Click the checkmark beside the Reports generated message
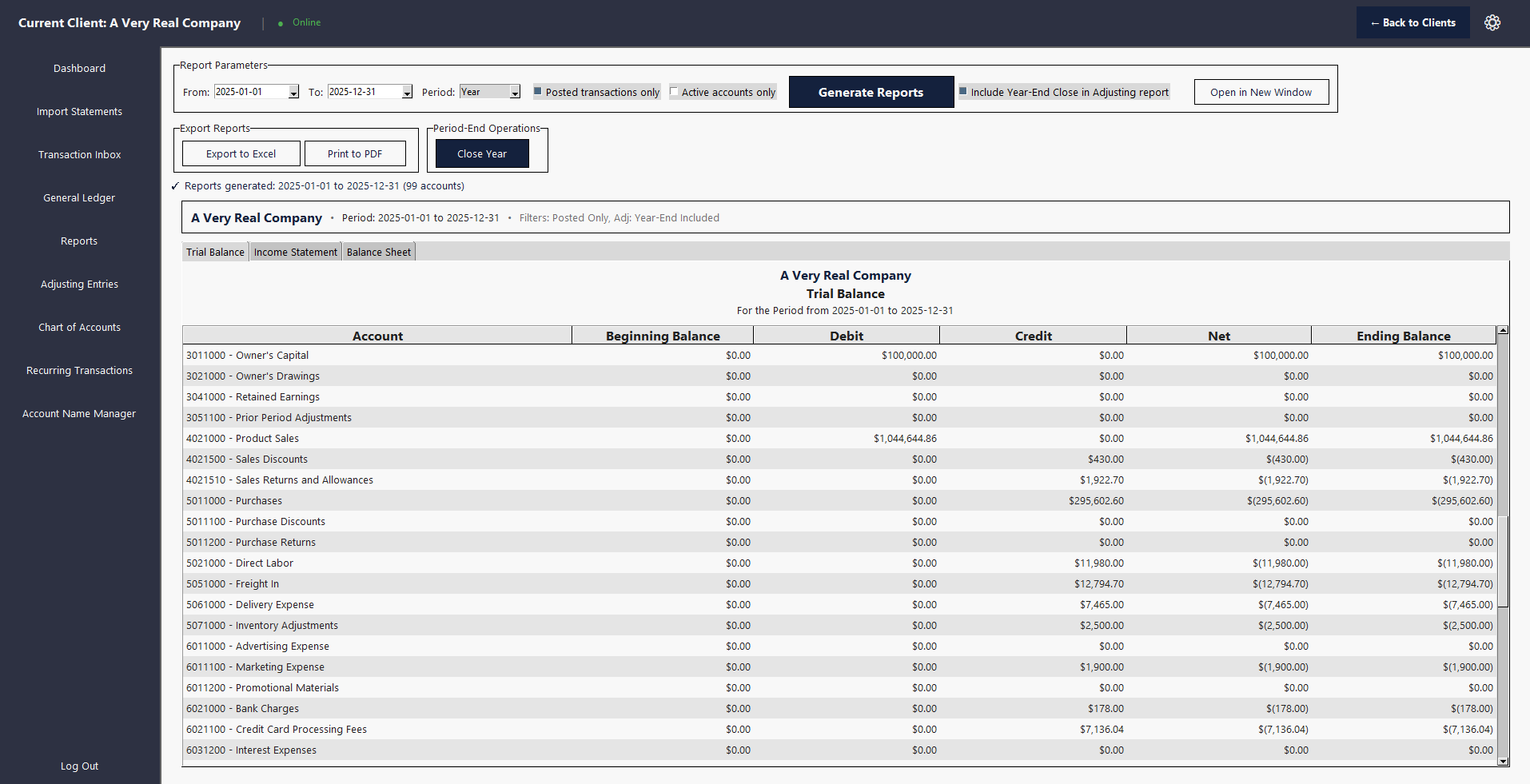Screen dimensions: 1530x784 pyautogui.click(x=175, y=186)
